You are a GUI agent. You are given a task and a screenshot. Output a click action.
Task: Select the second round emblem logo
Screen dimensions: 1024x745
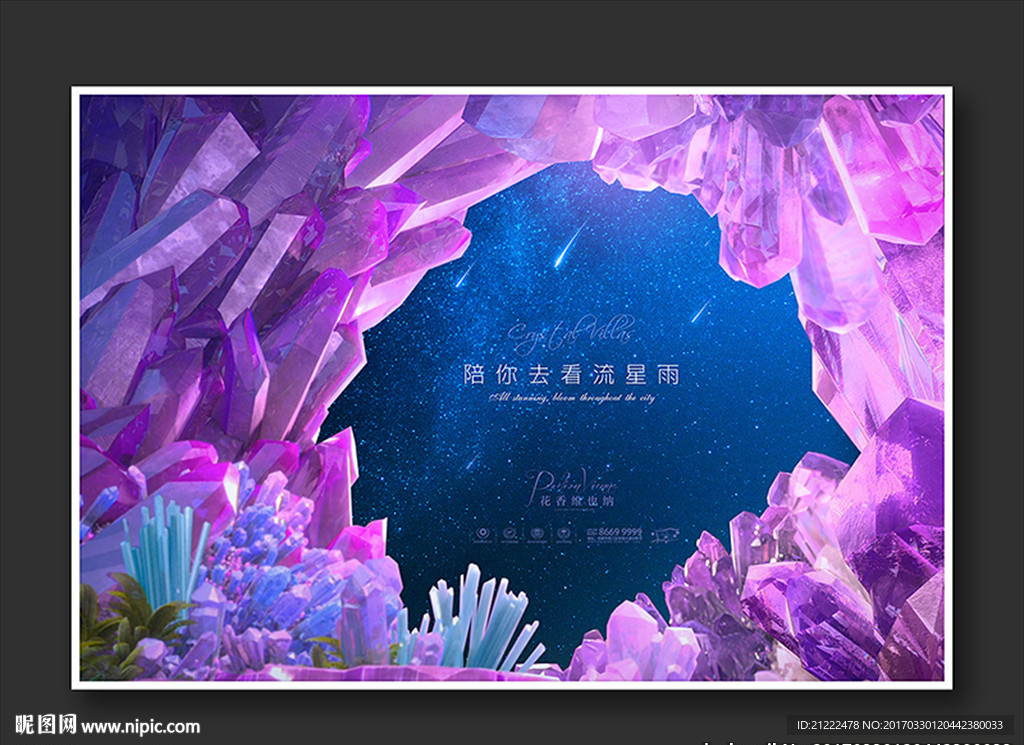(511, 532)
